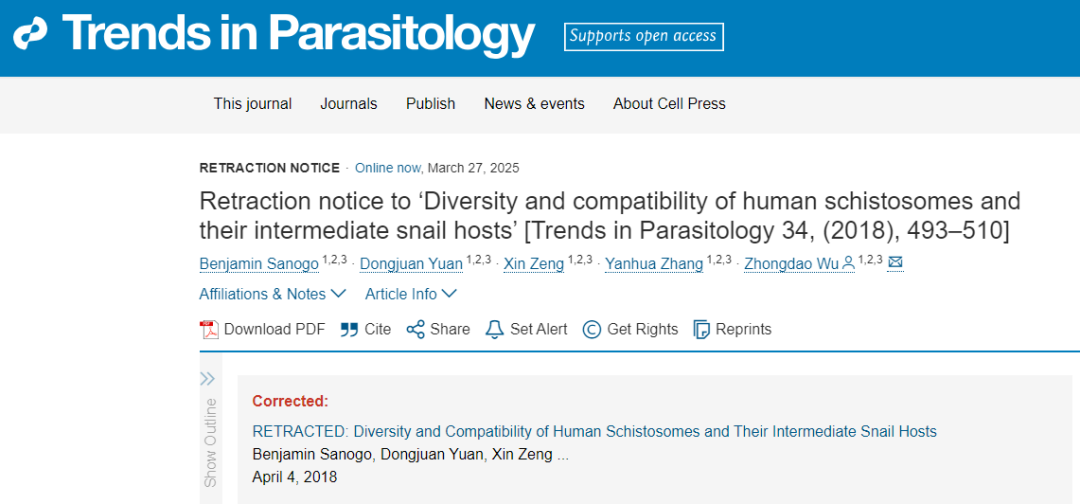Click Supports open access badge

(644, 36)
